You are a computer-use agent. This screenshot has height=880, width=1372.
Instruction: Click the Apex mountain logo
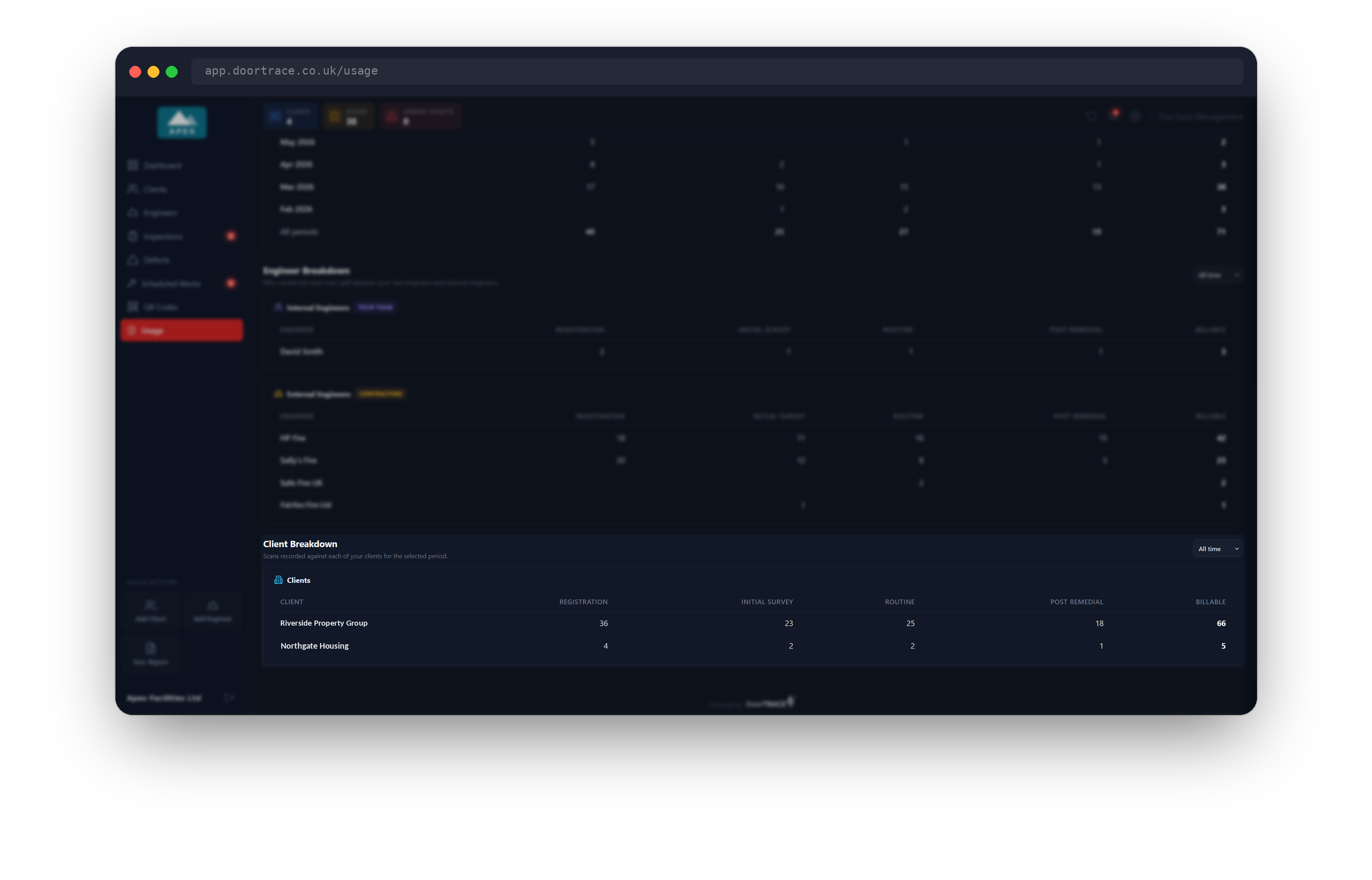(x=182, y=122)
